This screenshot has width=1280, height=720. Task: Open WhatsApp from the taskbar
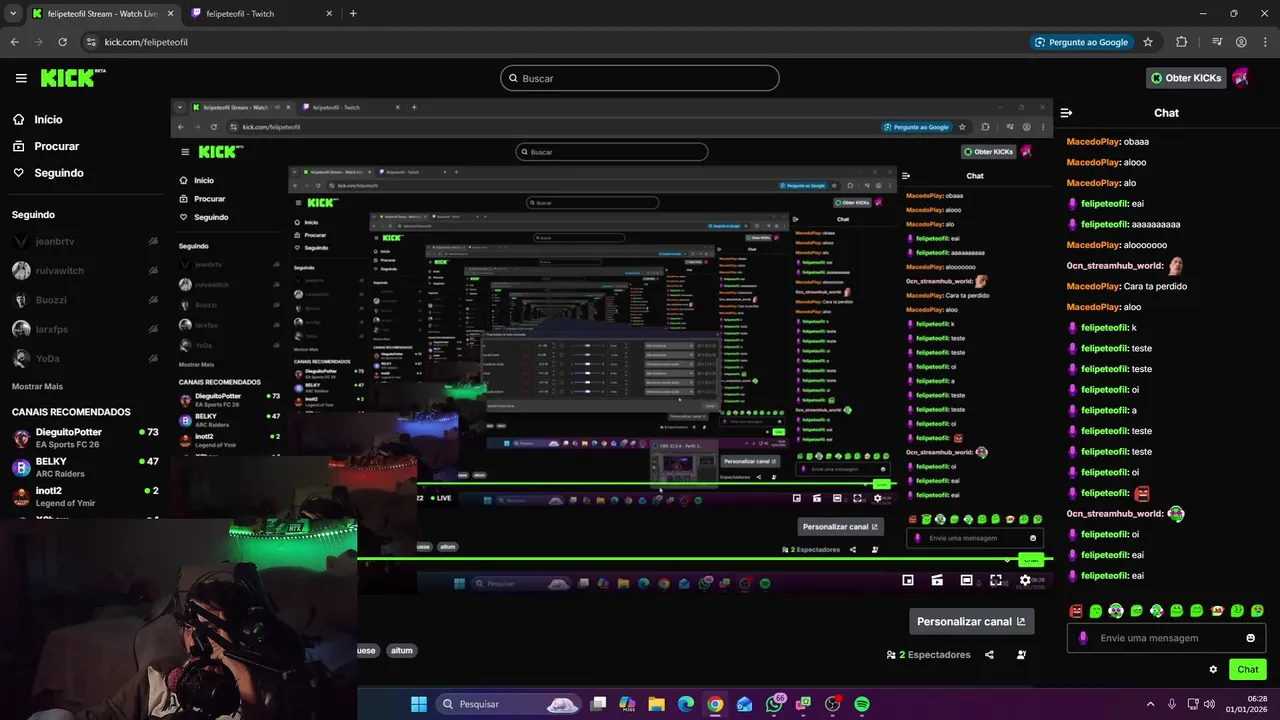click(774, 704)
